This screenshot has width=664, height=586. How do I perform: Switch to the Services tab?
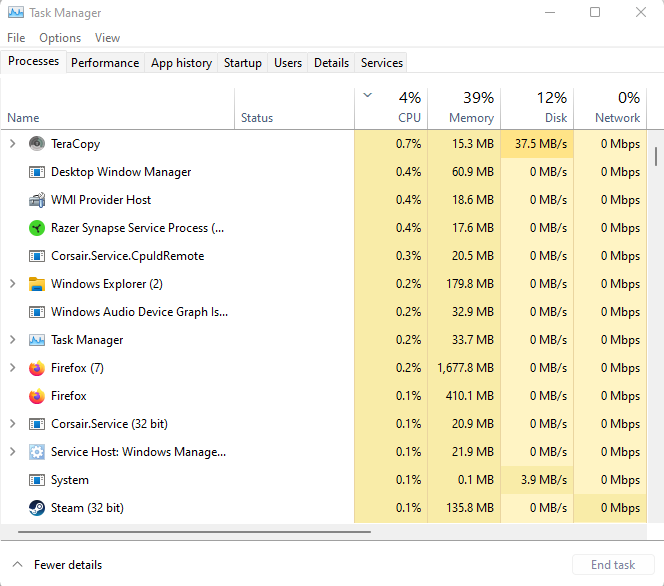tap(382, 63)
